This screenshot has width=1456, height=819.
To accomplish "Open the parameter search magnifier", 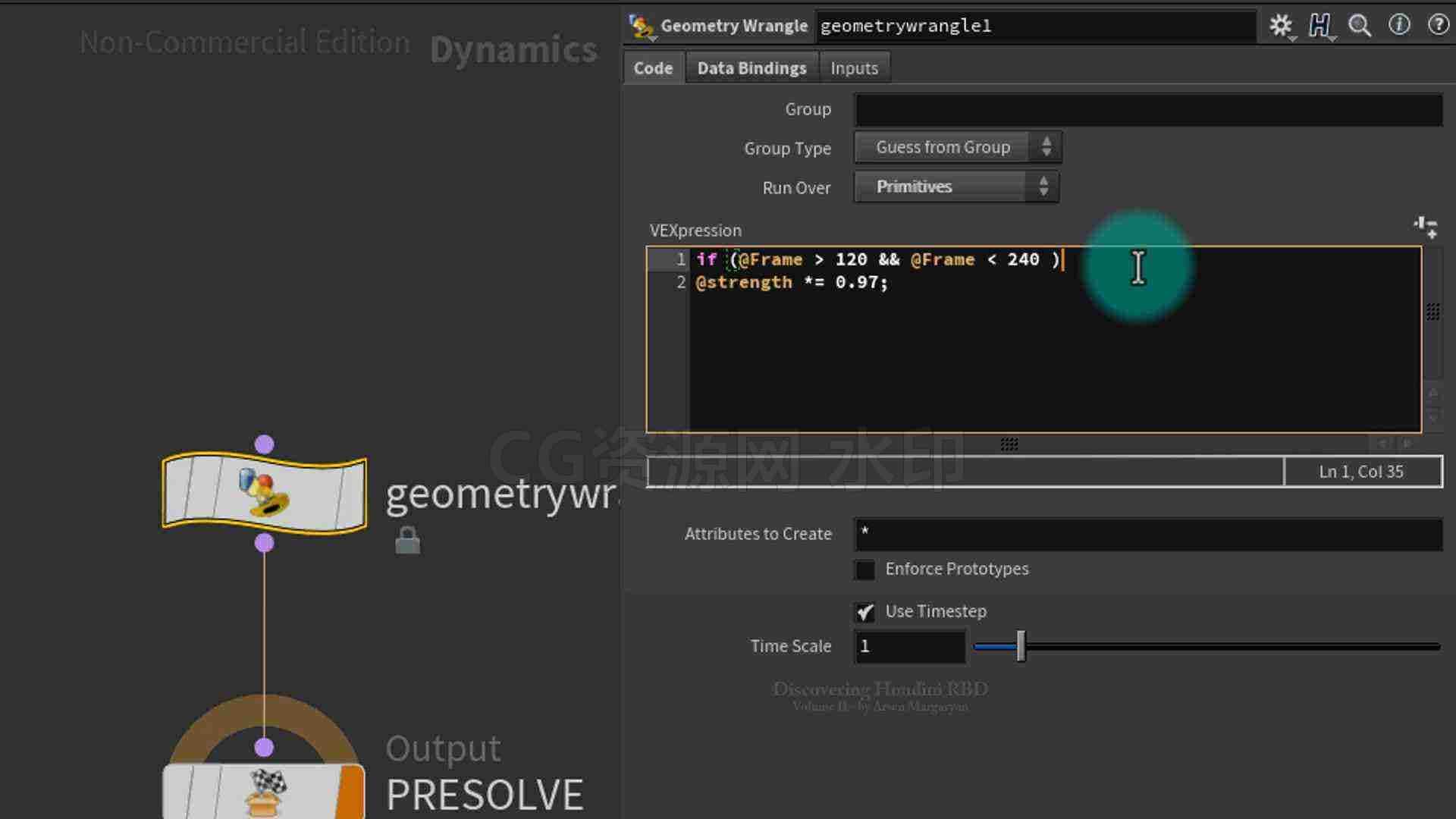I will pyautogui.click(x=1360, y=26).
